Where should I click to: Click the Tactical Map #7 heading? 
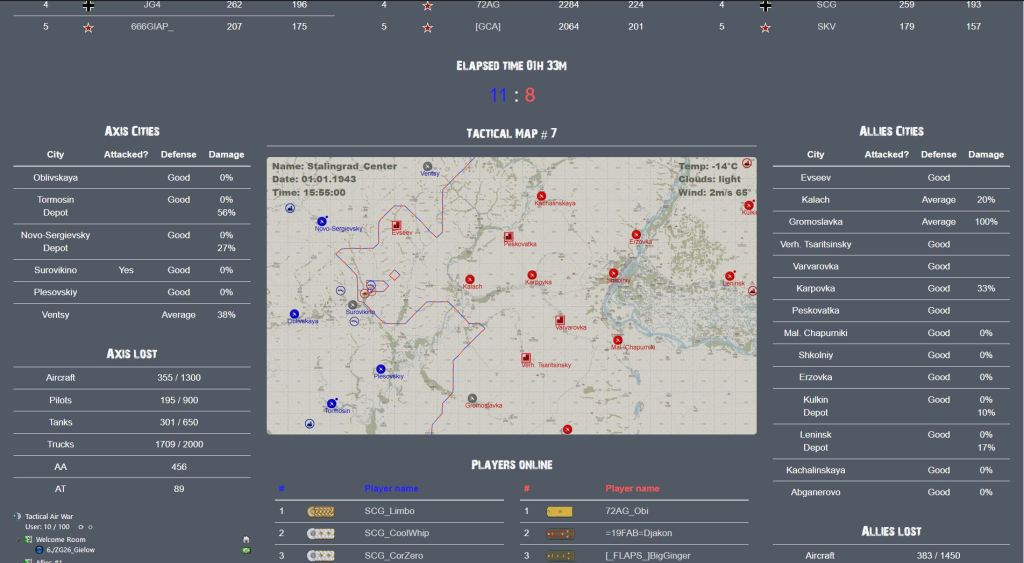[511, 134]
